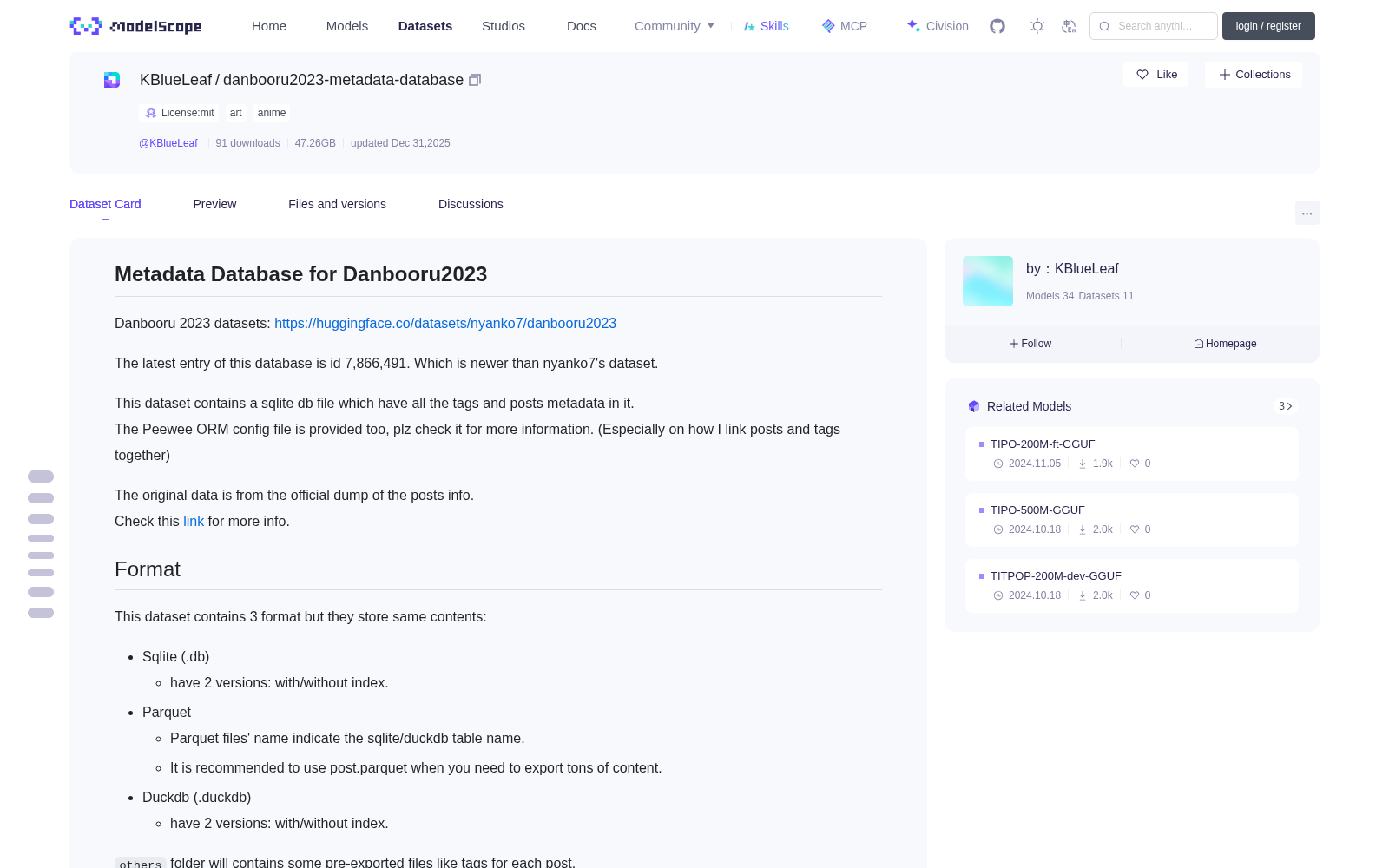Image resolution: width=1389 pixels, height=868 pixels.
Task: Switch to Files and versions tab
Action: click(x=337, y=204)
